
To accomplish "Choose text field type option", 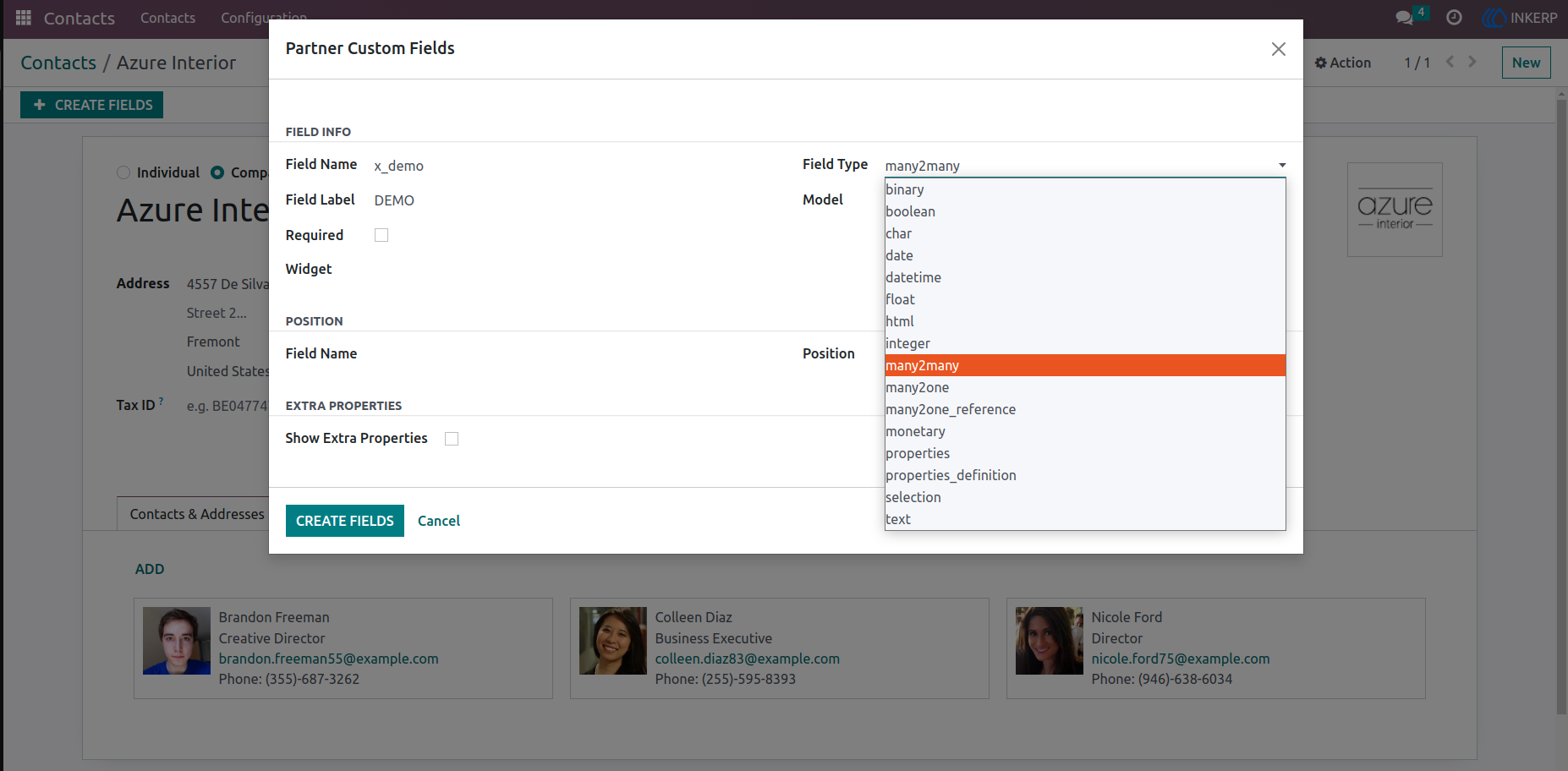I will coord(1085,519).
